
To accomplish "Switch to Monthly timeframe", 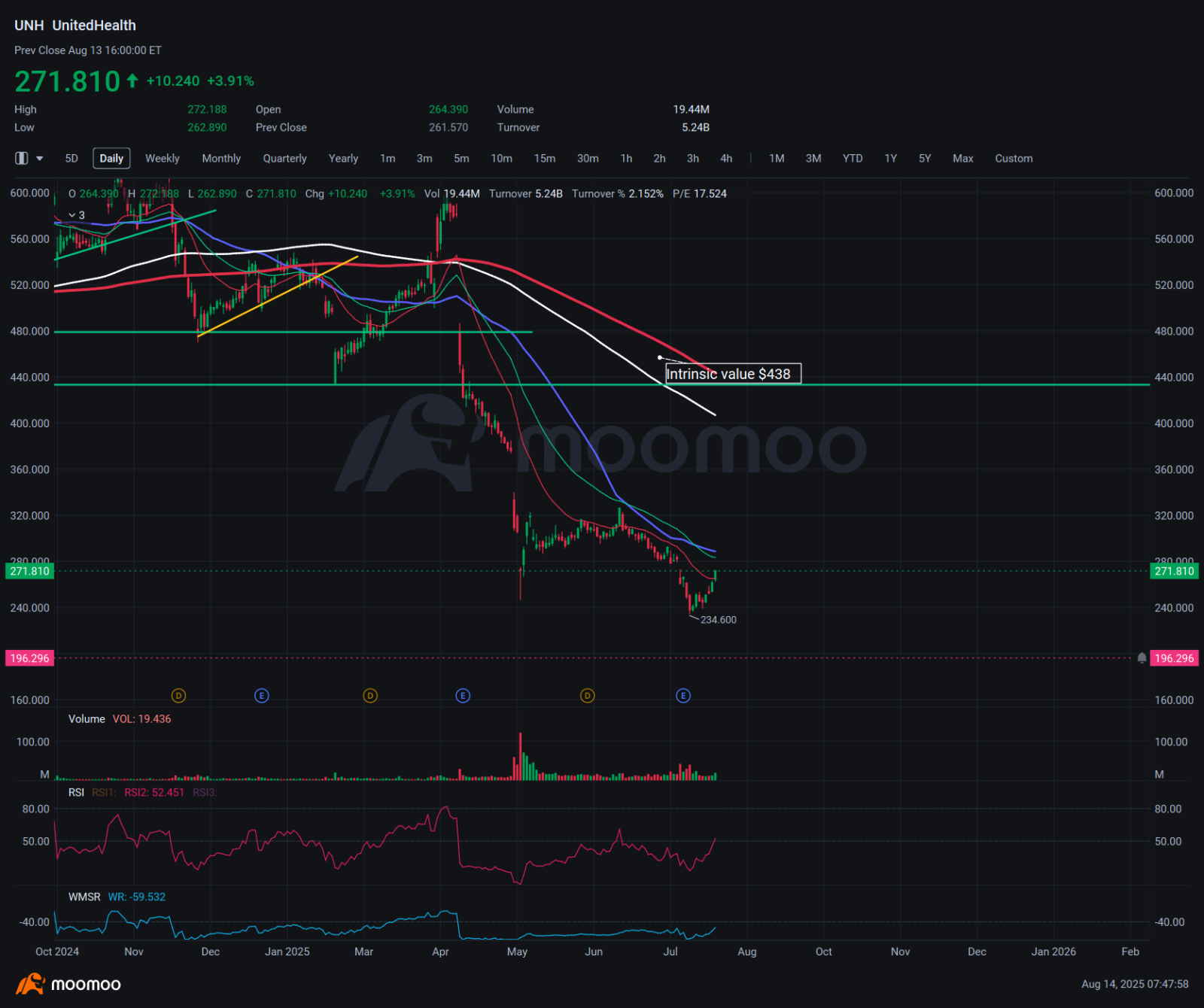I will 221,159.
